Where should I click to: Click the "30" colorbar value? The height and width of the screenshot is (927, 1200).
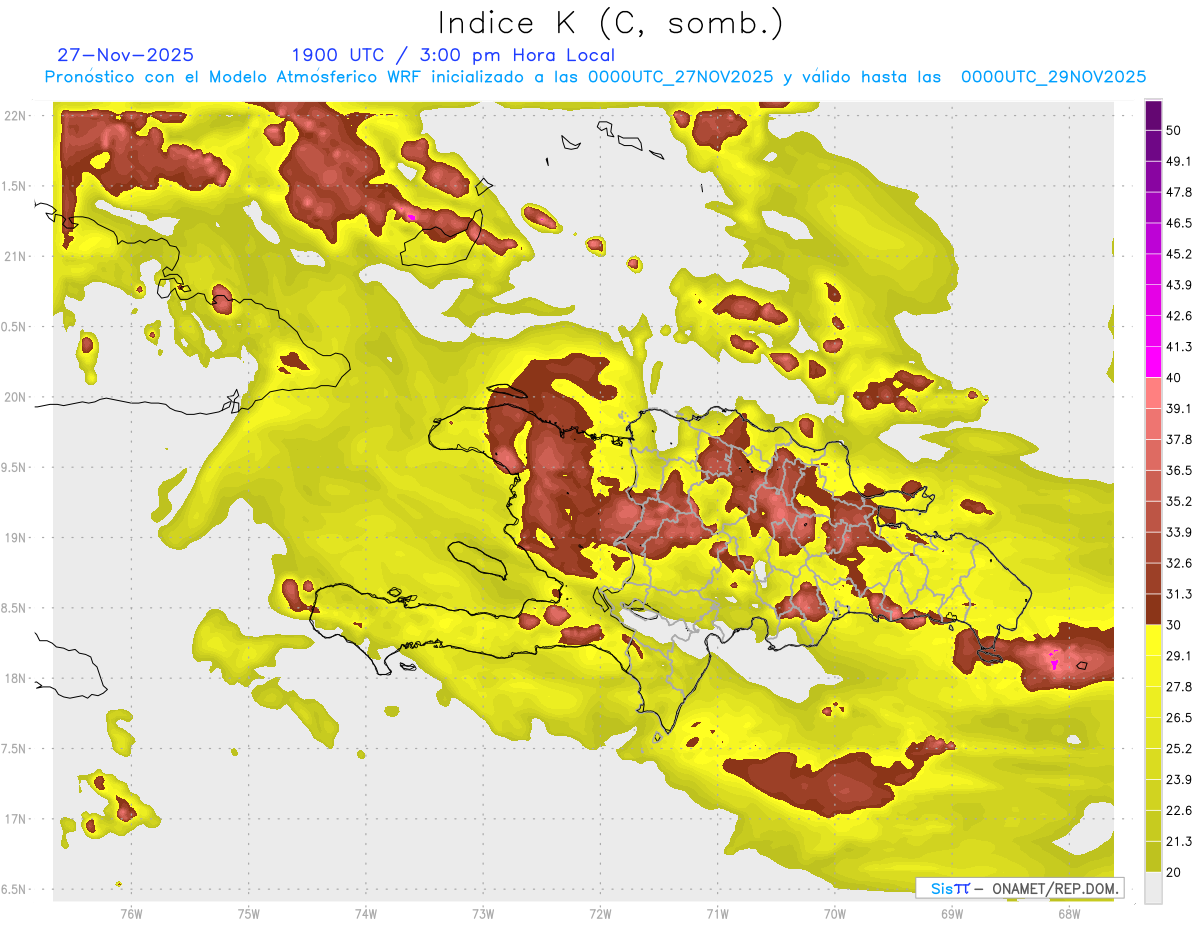[x=1173, y=625]
